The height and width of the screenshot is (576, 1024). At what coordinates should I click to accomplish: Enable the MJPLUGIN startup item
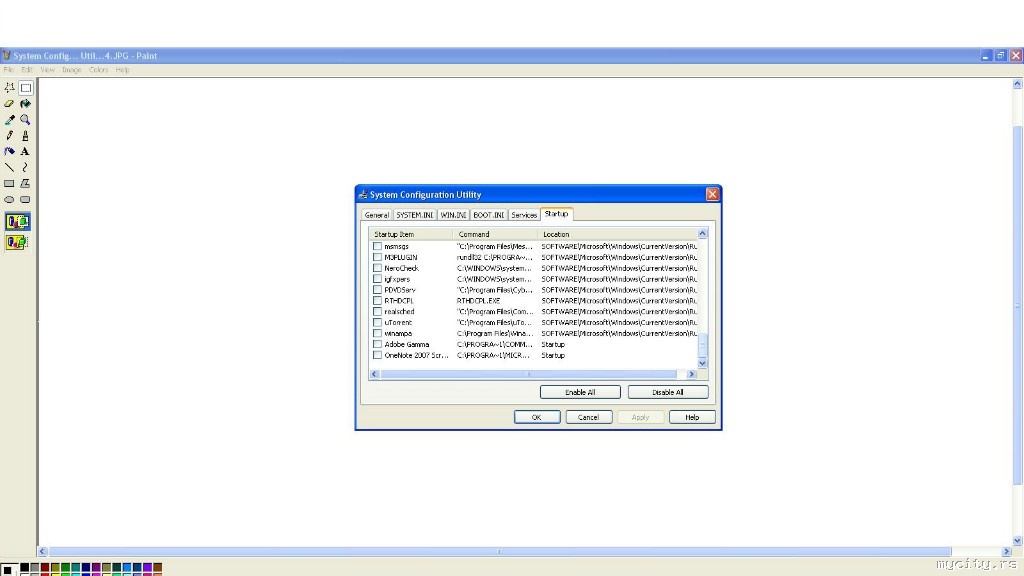pos(377,257)
